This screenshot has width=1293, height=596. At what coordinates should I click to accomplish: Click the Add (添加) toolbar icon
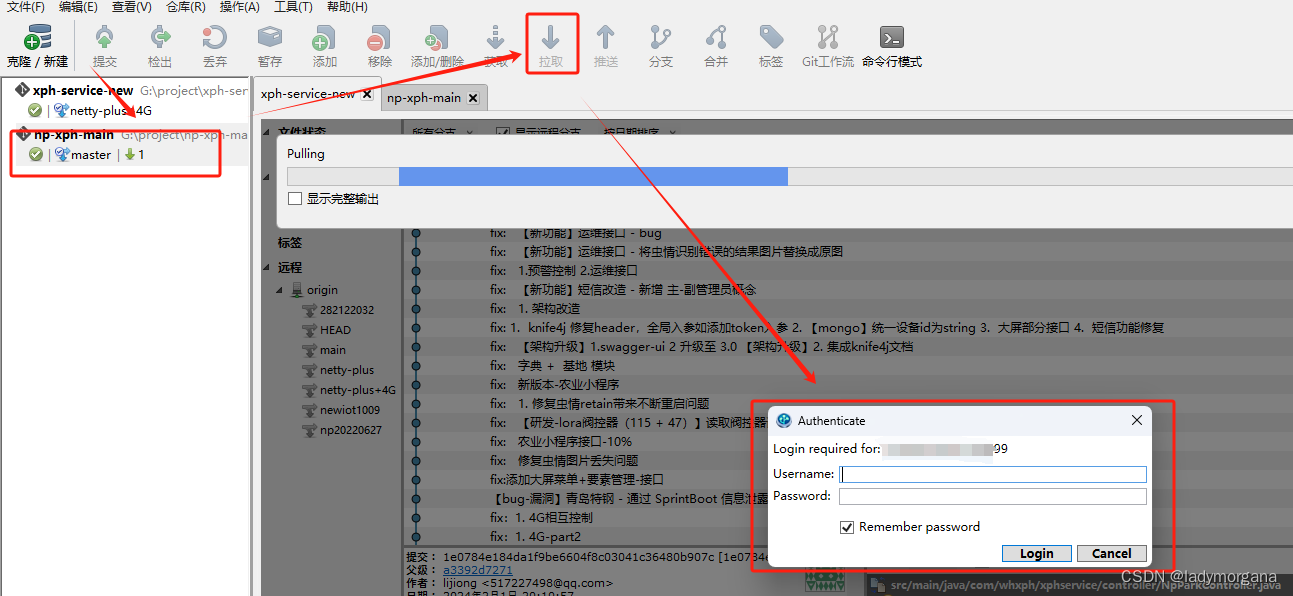(325, 38)
